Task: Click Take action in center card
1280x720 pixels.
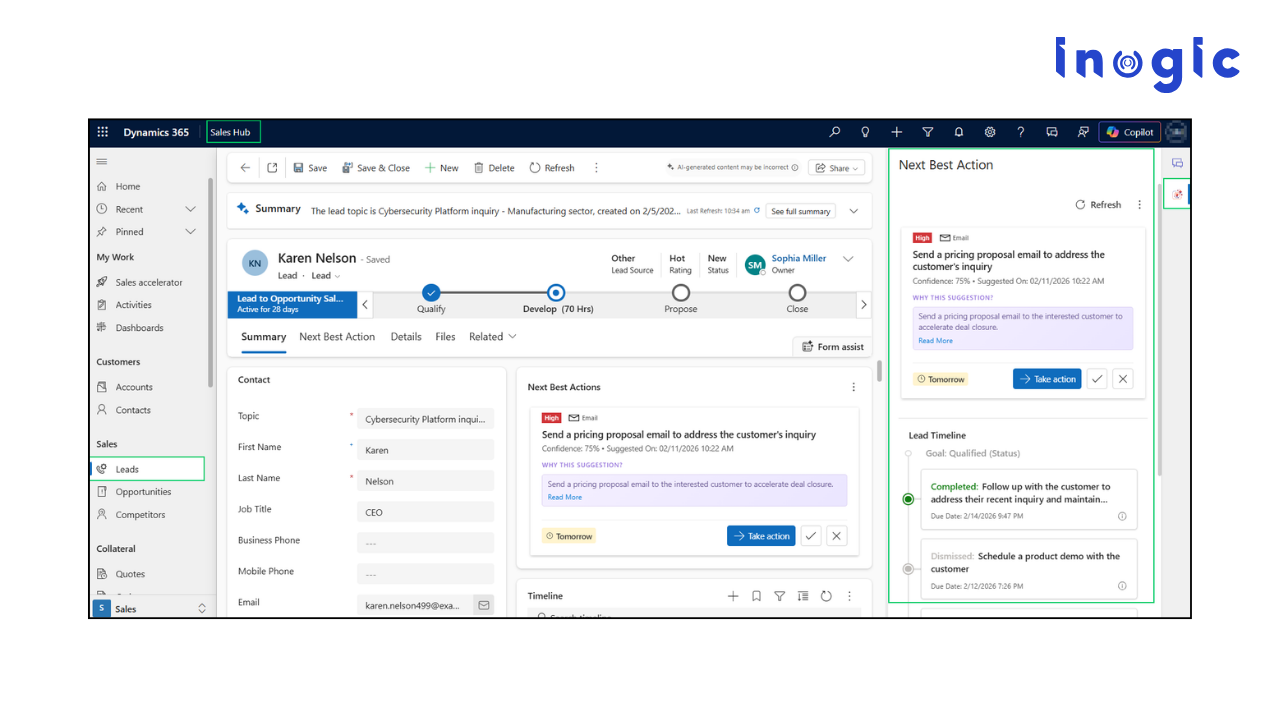Action: point(761,536)
